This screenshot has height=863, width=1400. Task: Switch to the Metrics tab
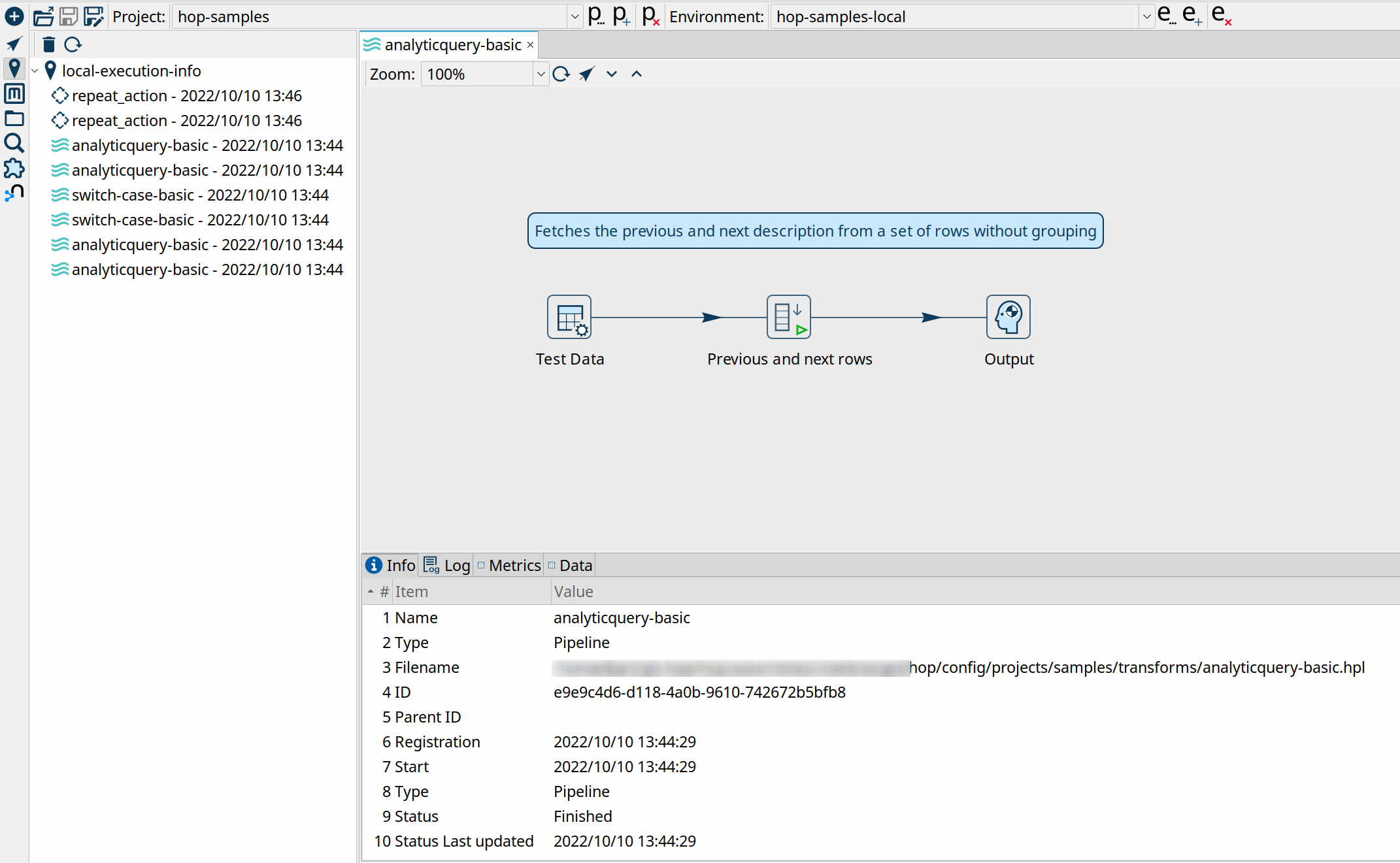pyautogui.click(x=514, y=565)
